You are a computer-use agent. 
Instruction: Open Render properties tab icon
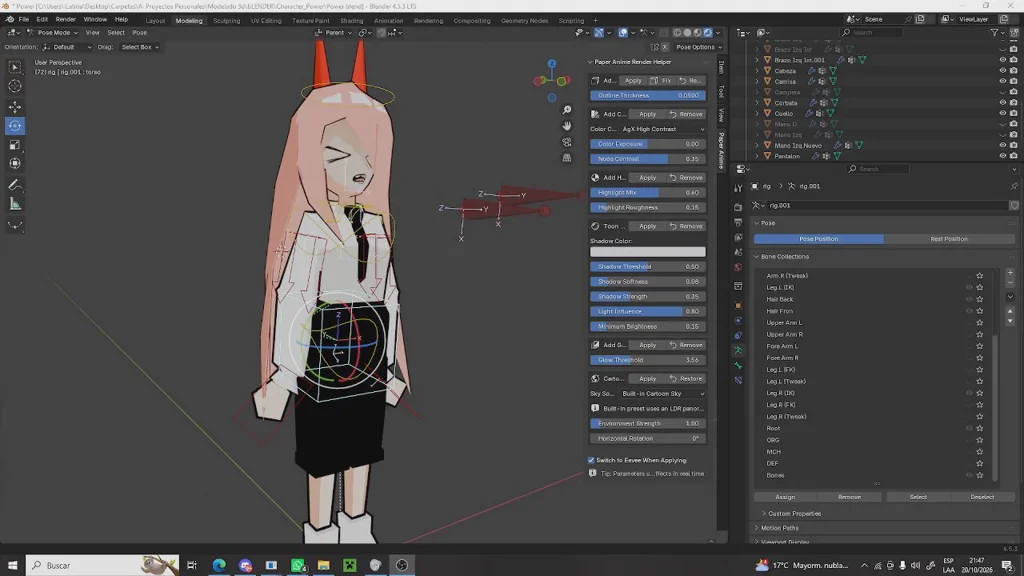[739, 207]
